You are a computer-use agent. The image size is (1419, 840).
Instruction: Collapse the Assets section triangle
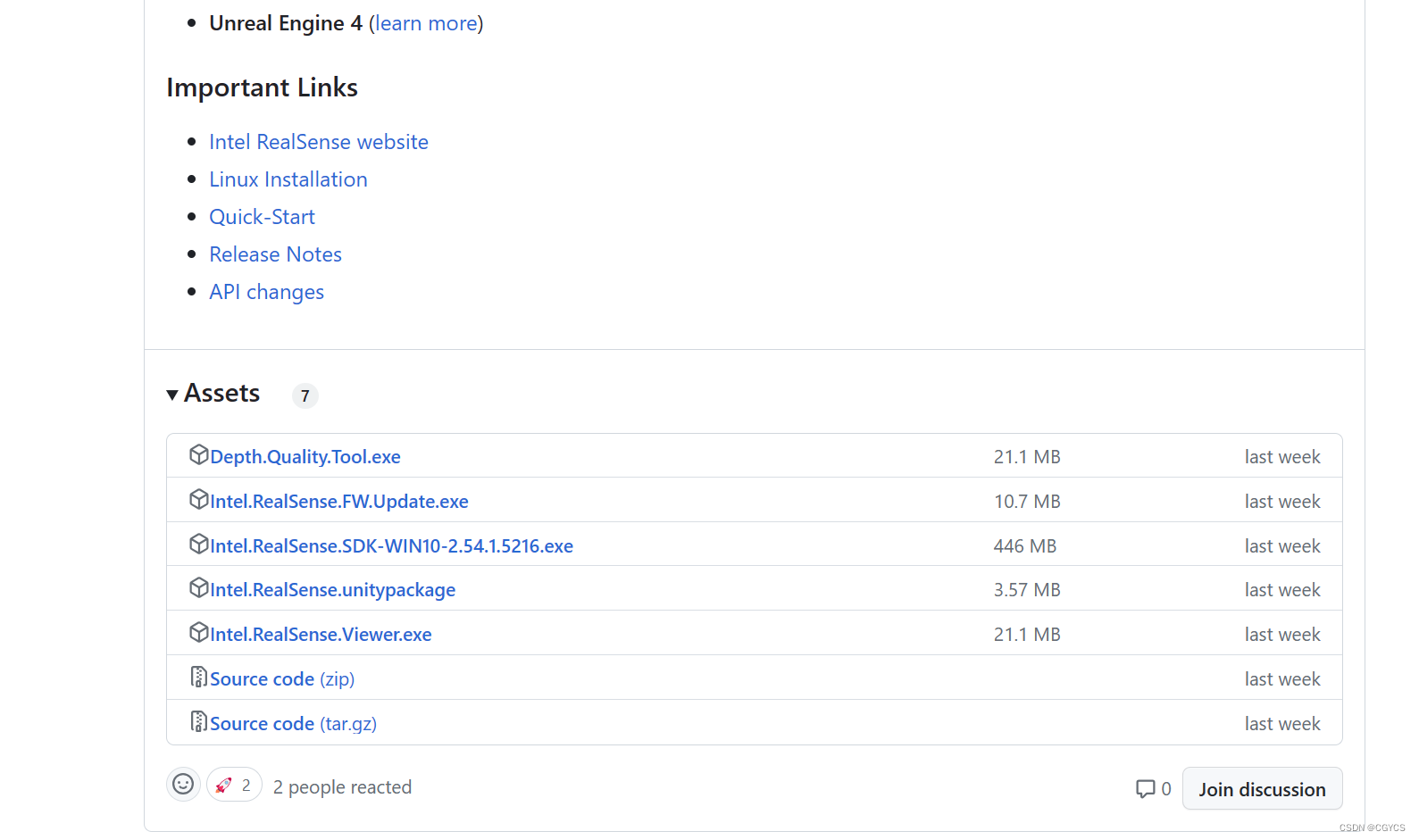(x=172, y=395)
